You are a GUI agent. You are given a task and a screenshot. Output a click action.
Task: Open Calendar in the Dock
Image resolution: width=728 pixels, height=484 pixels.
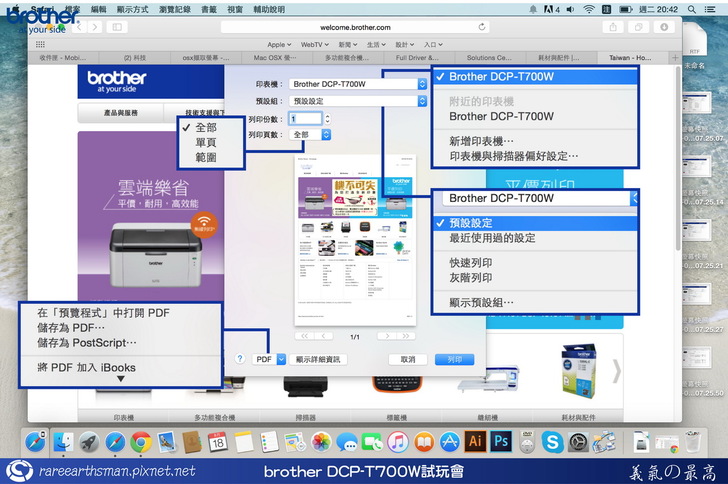217,442
